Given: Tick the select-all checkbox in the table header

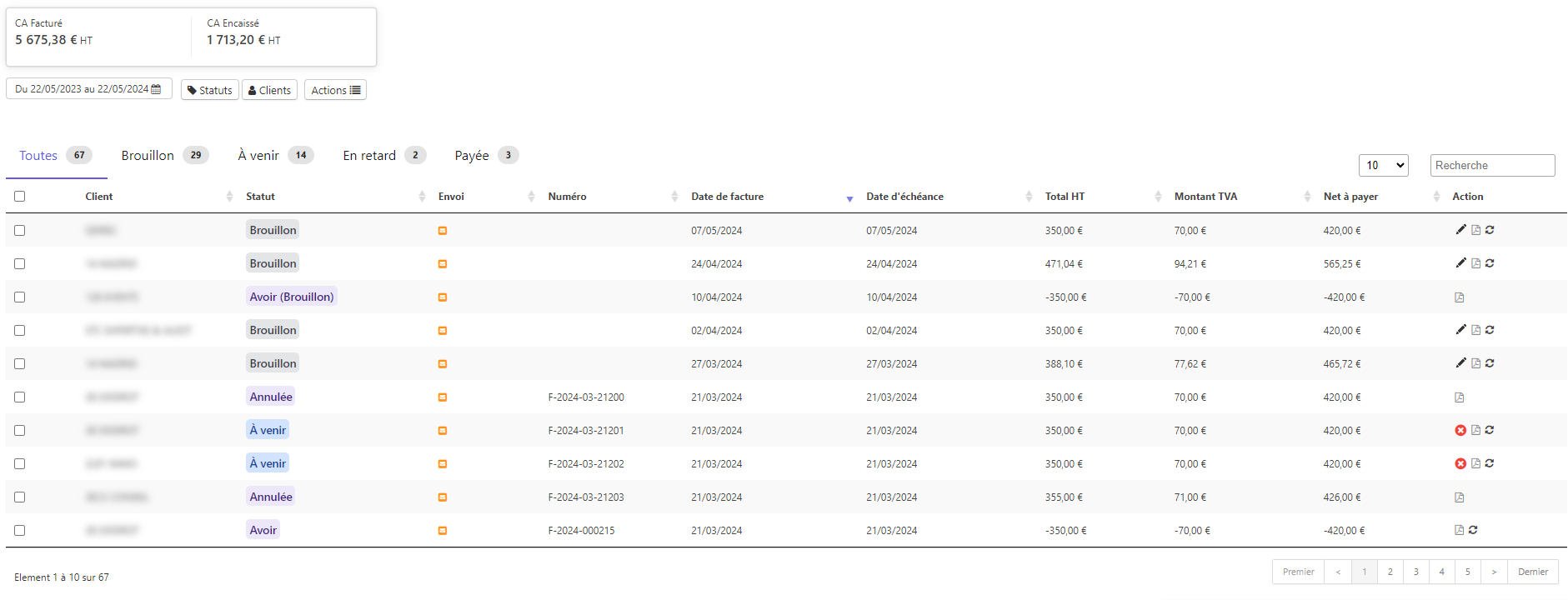Looking at the screenshot, I should click(20, 197).
